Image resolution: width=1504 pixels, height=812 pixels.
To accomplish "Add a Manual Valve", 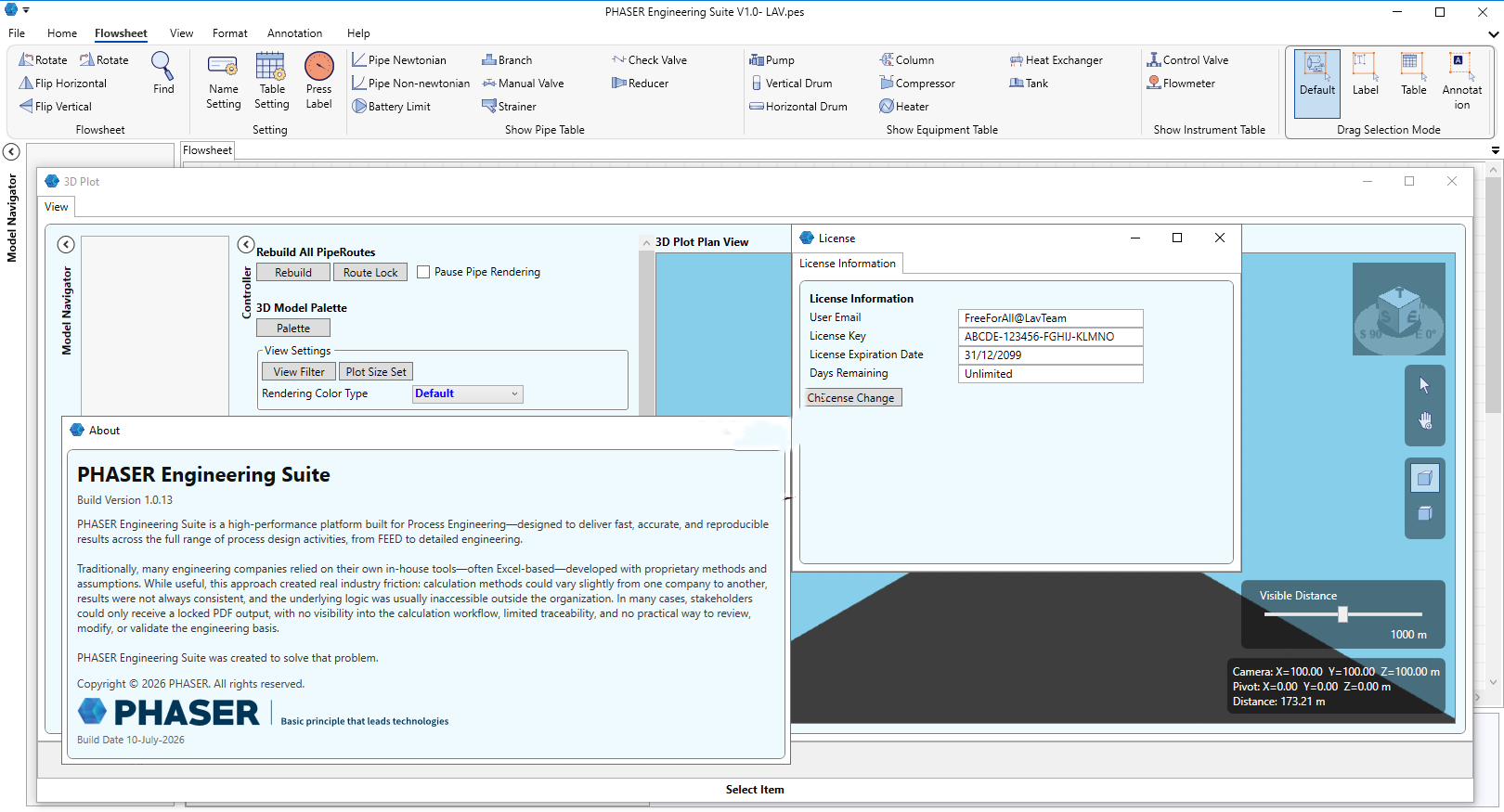I will (523, 84).
